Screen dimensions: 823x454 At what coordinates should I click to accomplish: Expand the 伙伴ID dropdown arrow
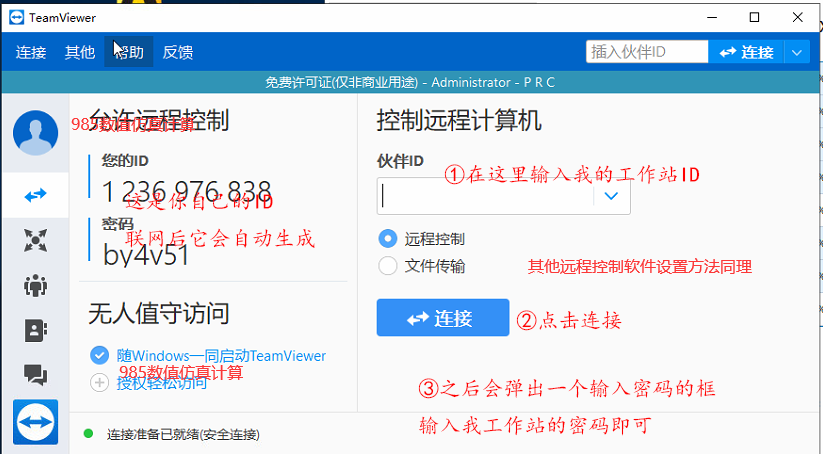[x=611, y=196]
